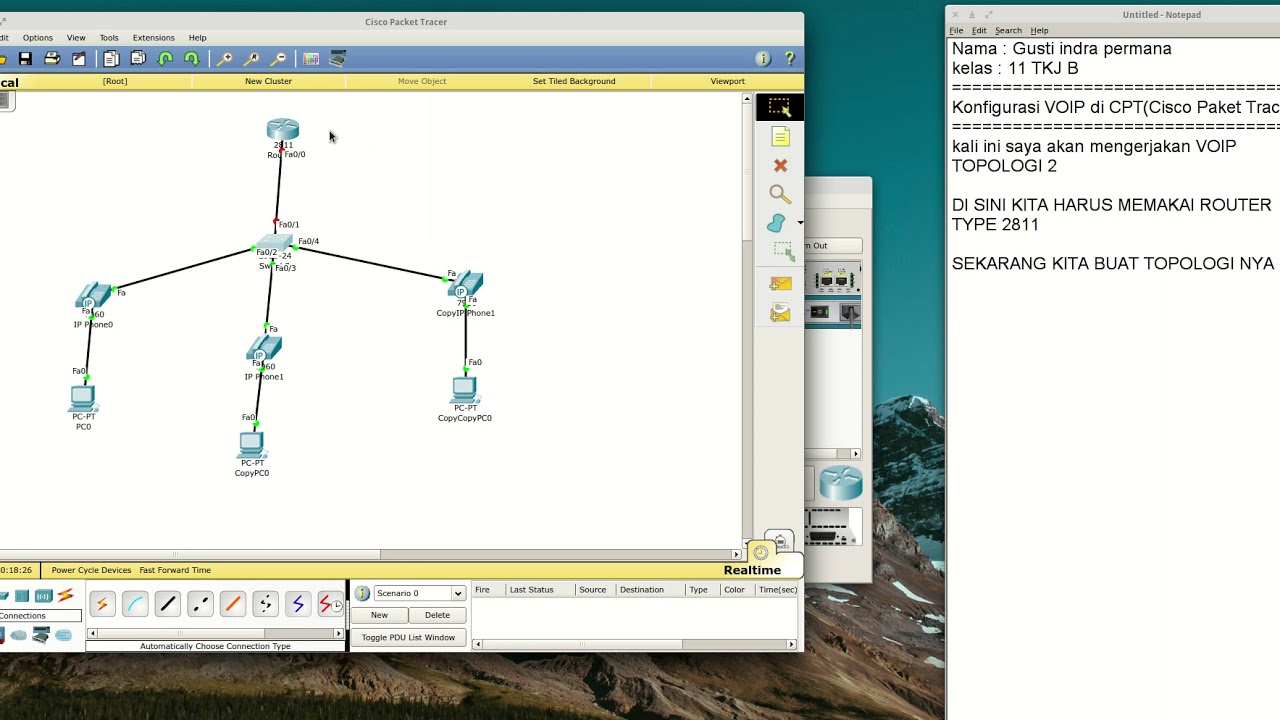Viewport: 1280px width, 720px height.
Task: Click the Zoom Out magnifier icon
Action: click(x=279, y=59)
